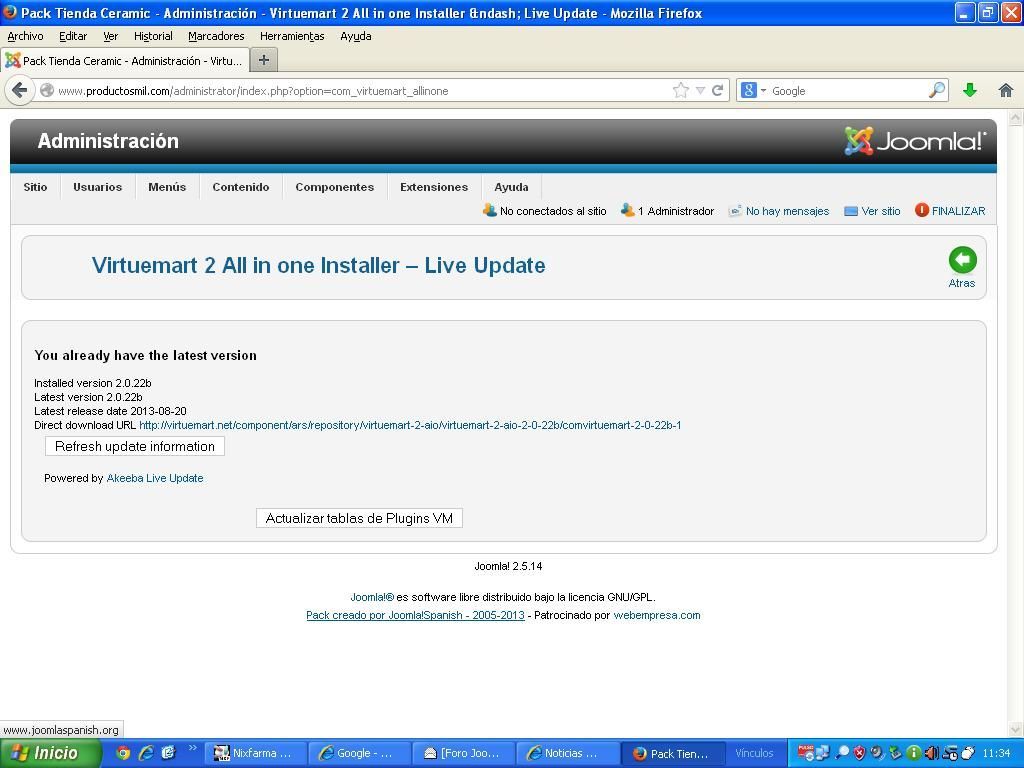1024x768 pixels.
Task: Open the Contenido admin menu
Action: [240, 187]
